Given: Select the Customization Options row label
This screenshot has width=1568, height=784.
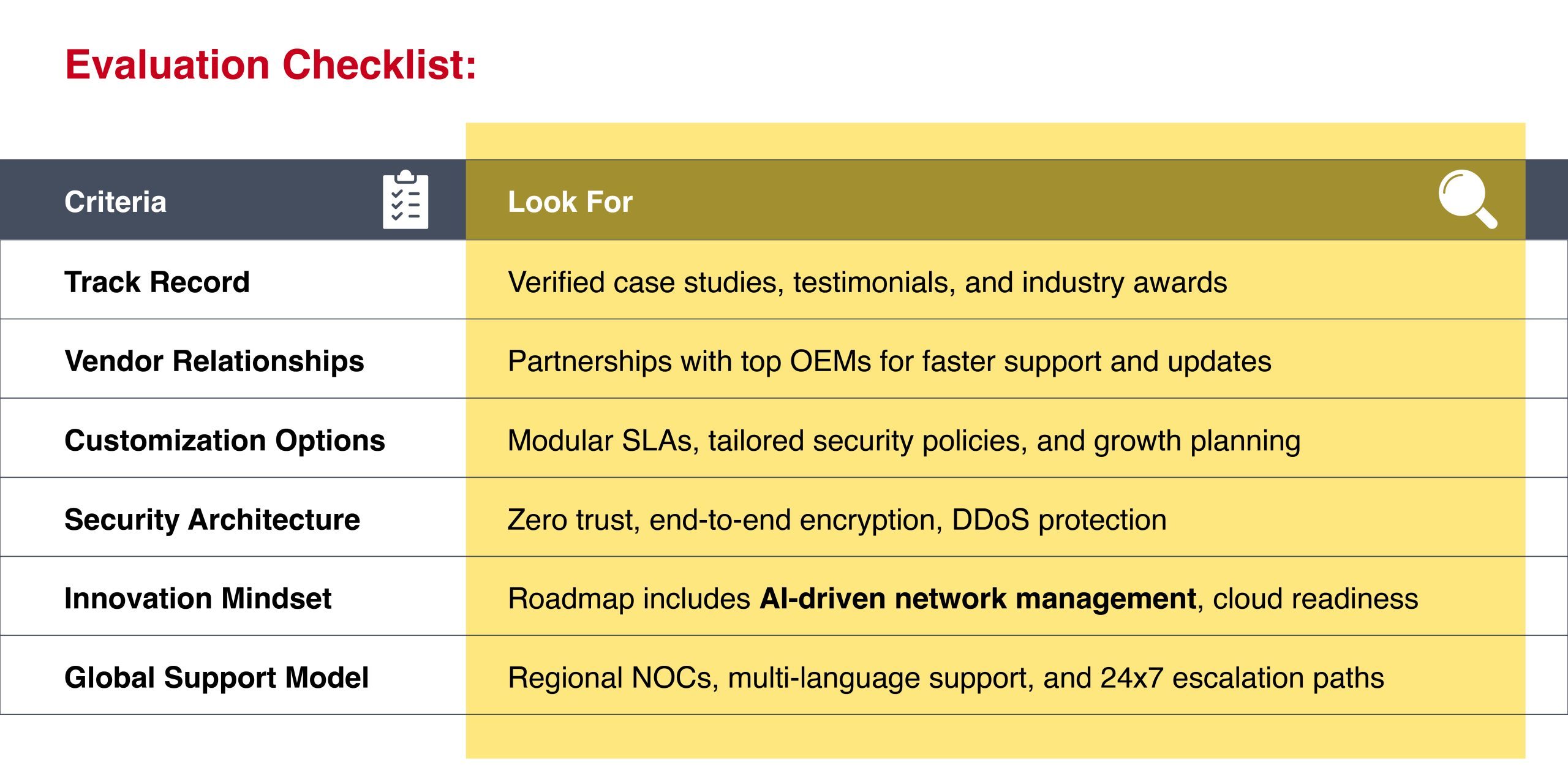Looking at the screenshot, I should point(225,441).
